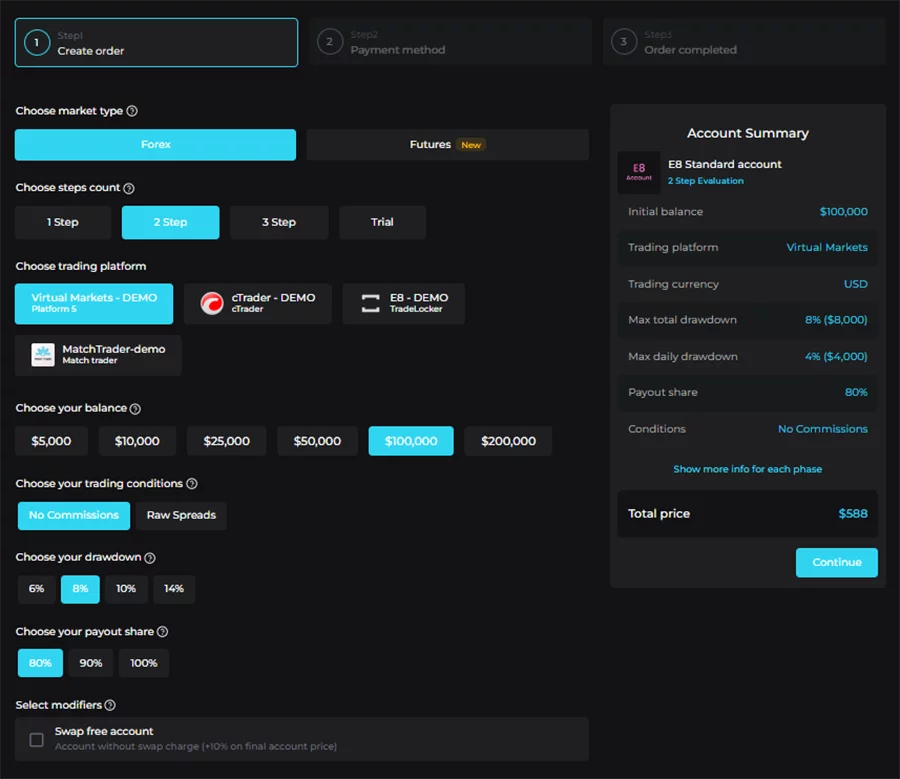
Task: Set drawdown to 10%
Action: coord(126,589)
